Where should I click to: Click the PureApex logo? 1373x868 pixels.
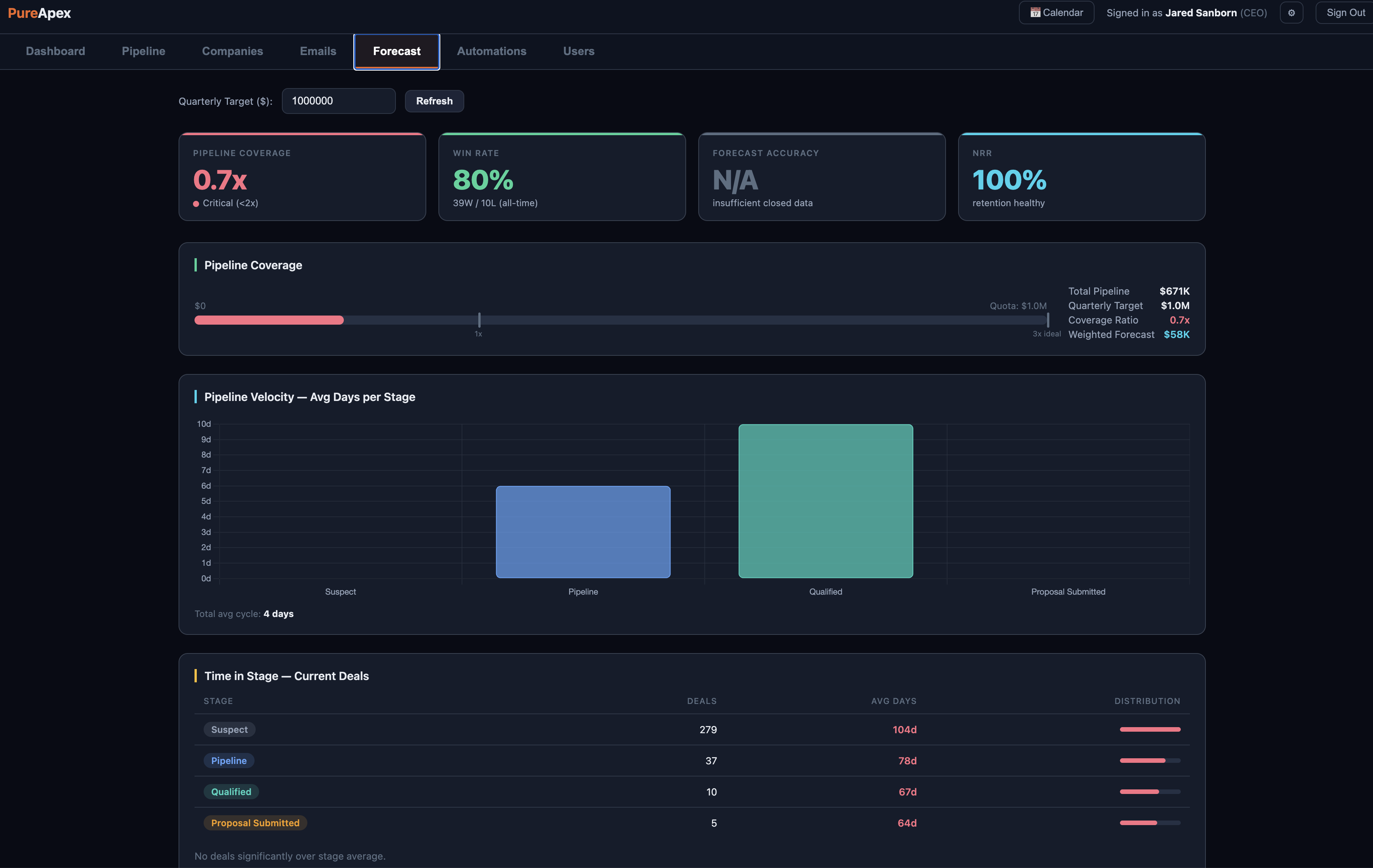(40, 13)
